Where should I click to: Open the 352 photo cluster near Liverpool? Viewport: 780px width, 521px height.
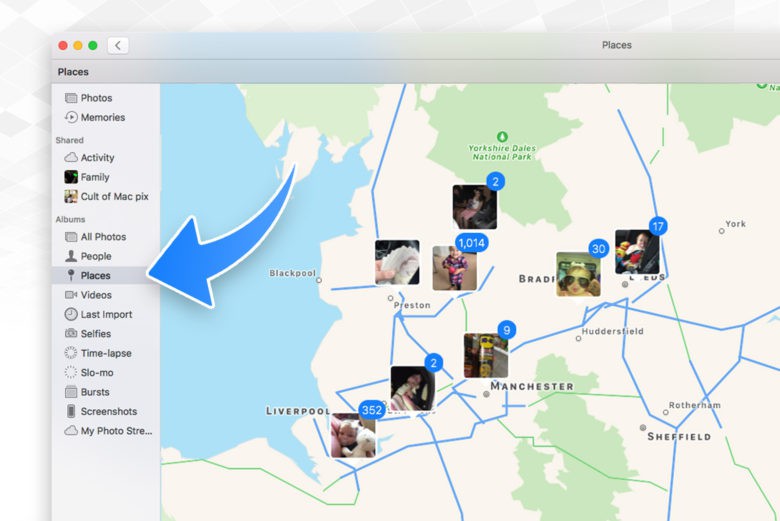click(353, 434)
